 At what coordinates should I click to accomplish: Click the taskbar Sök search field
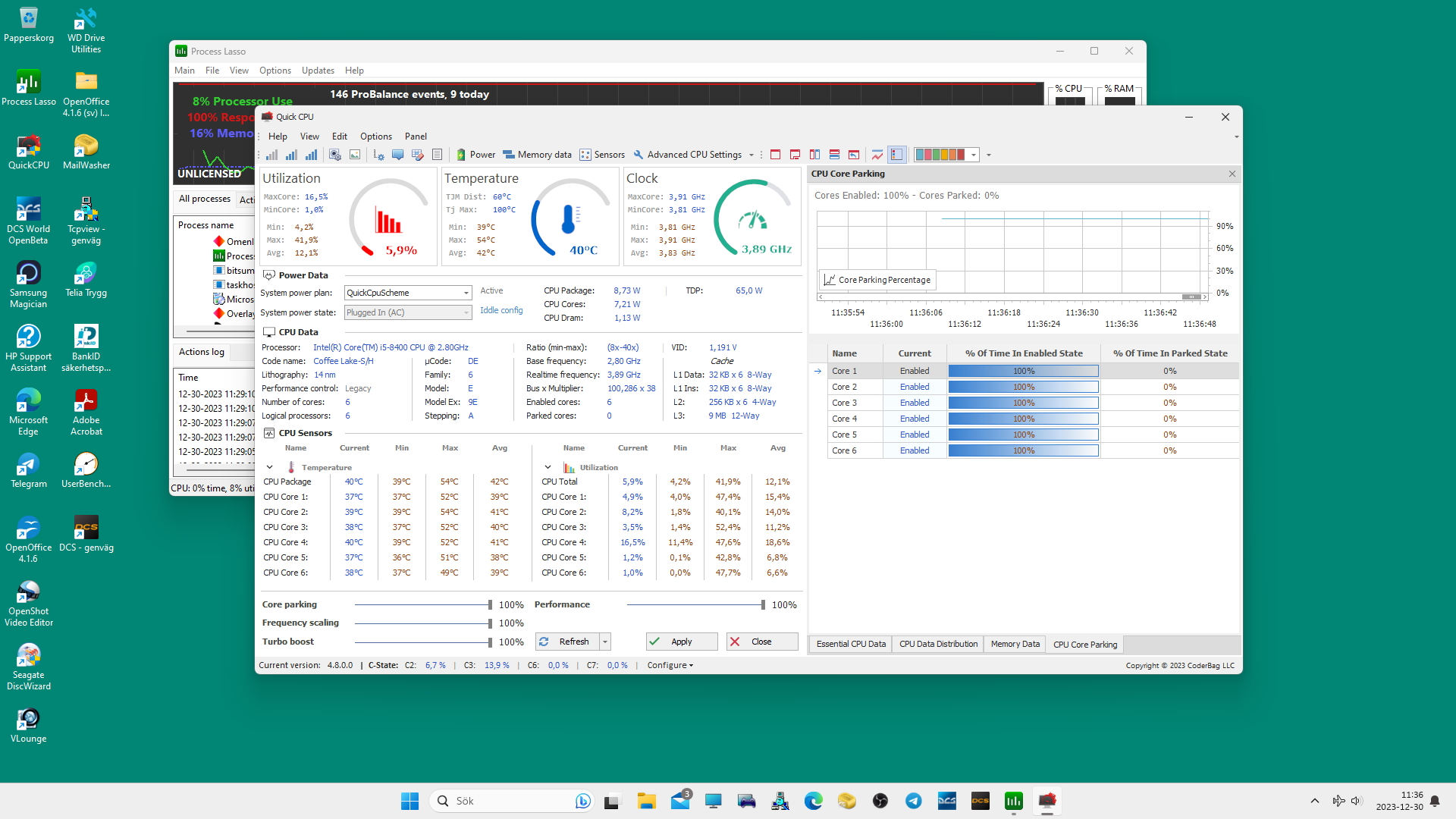pos(512,801)
